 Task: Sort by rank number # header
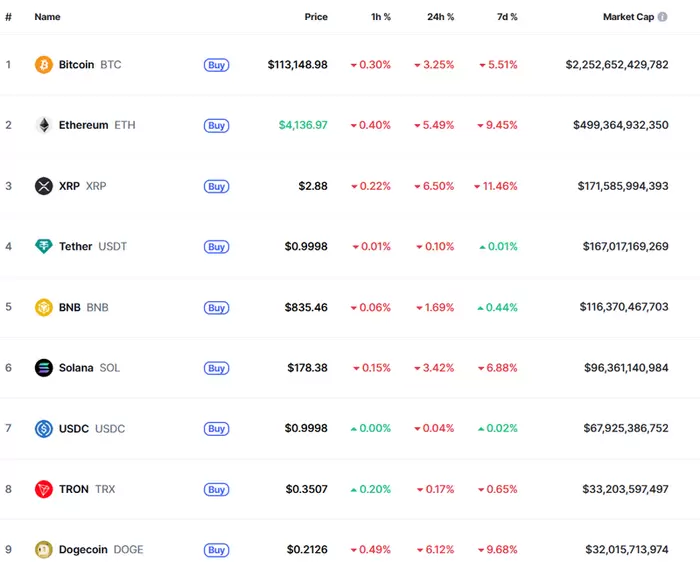(8, 17)
